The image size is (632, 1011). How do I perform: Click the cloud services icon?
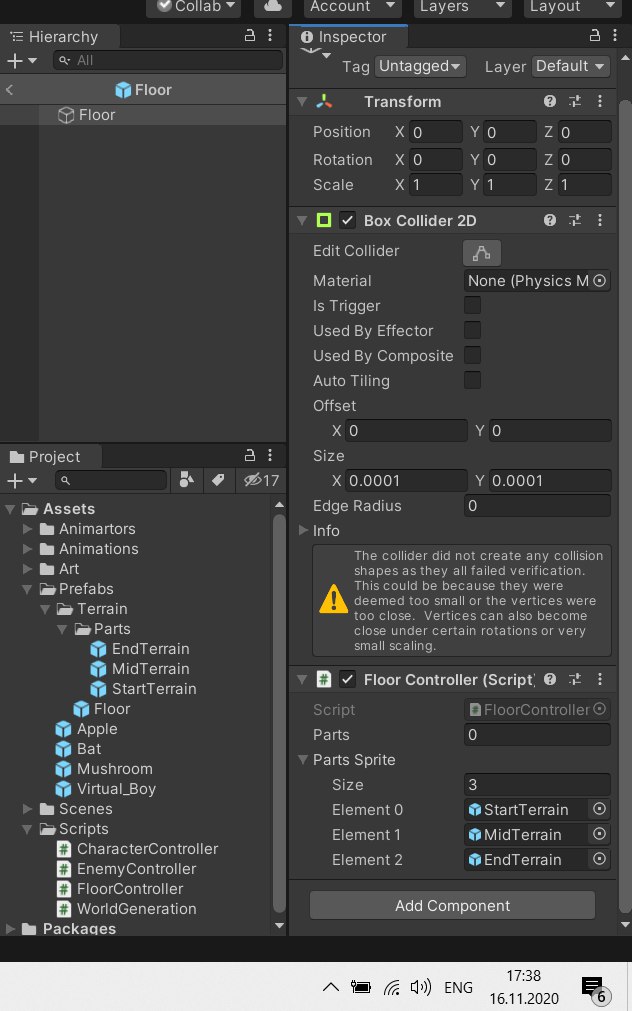point(272,6)
